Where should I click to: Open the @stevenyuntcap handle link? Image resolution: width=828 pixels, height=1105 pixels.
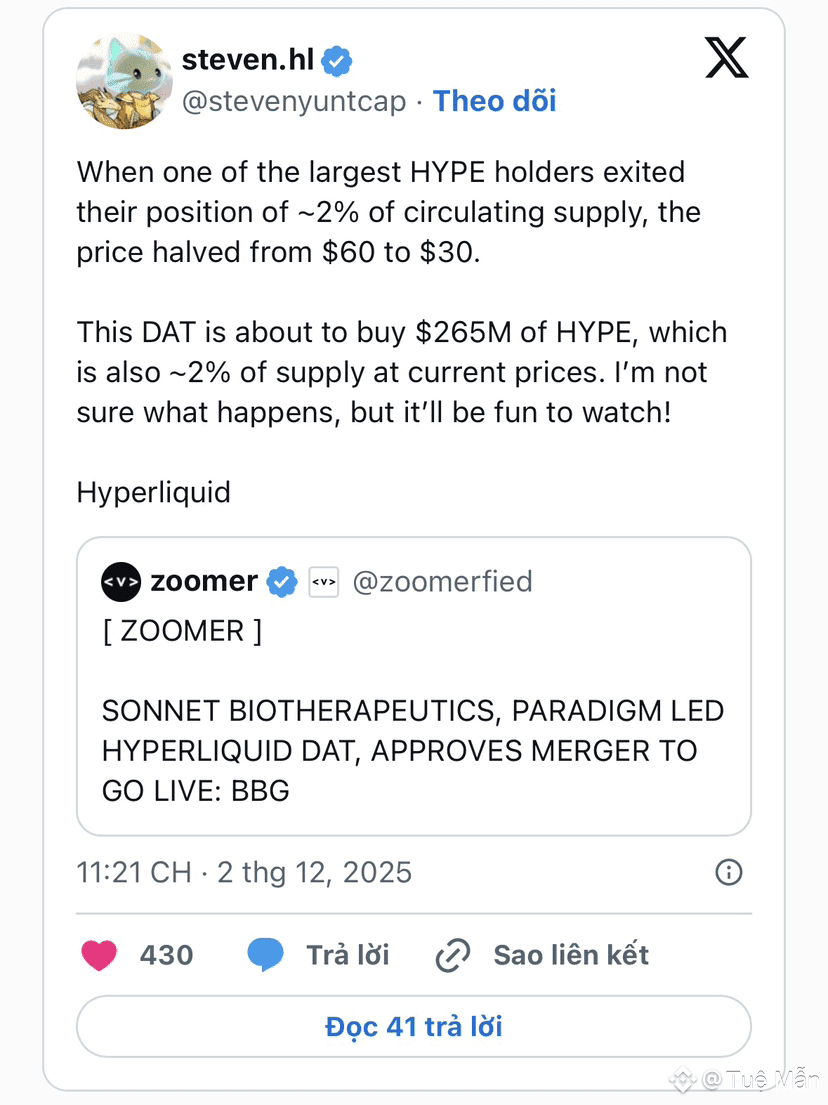tap(294, 101)
